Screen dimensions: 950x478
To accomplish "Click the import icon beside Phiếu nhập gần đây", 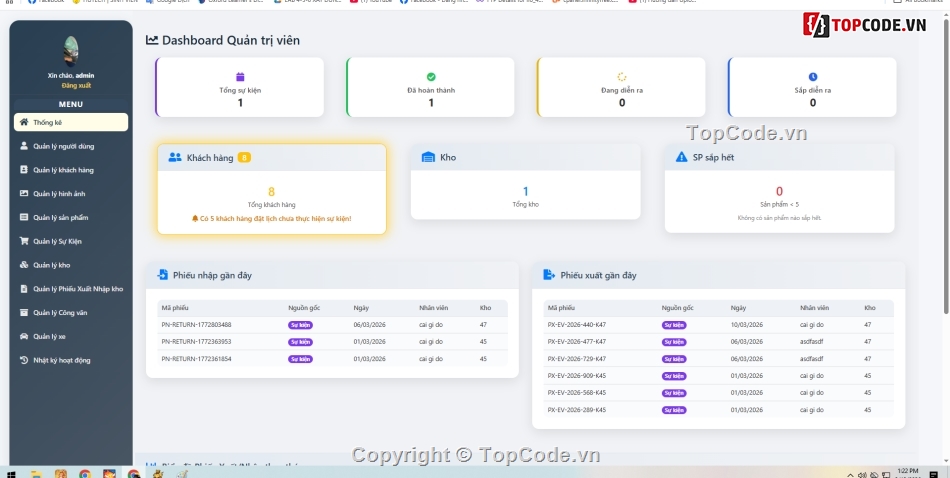I will click(x=162, y=275).
